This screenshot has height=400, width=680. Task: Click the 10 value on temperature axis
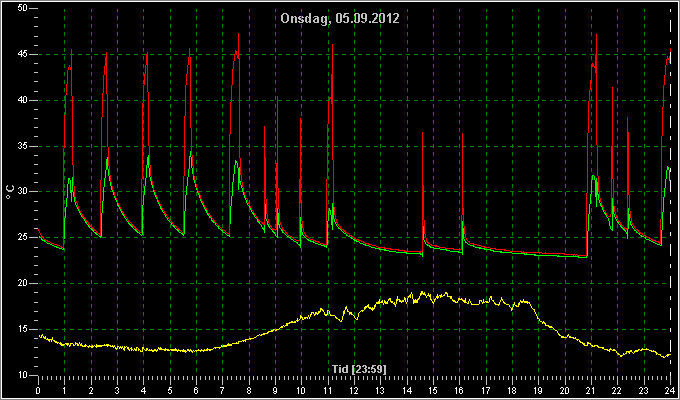[x=23, y=375]
